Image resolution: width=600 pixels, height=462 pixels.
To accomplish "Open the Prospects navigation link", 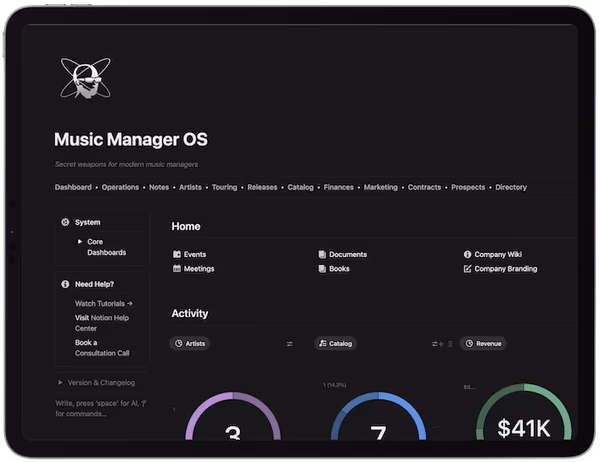I will coord(468,187).
